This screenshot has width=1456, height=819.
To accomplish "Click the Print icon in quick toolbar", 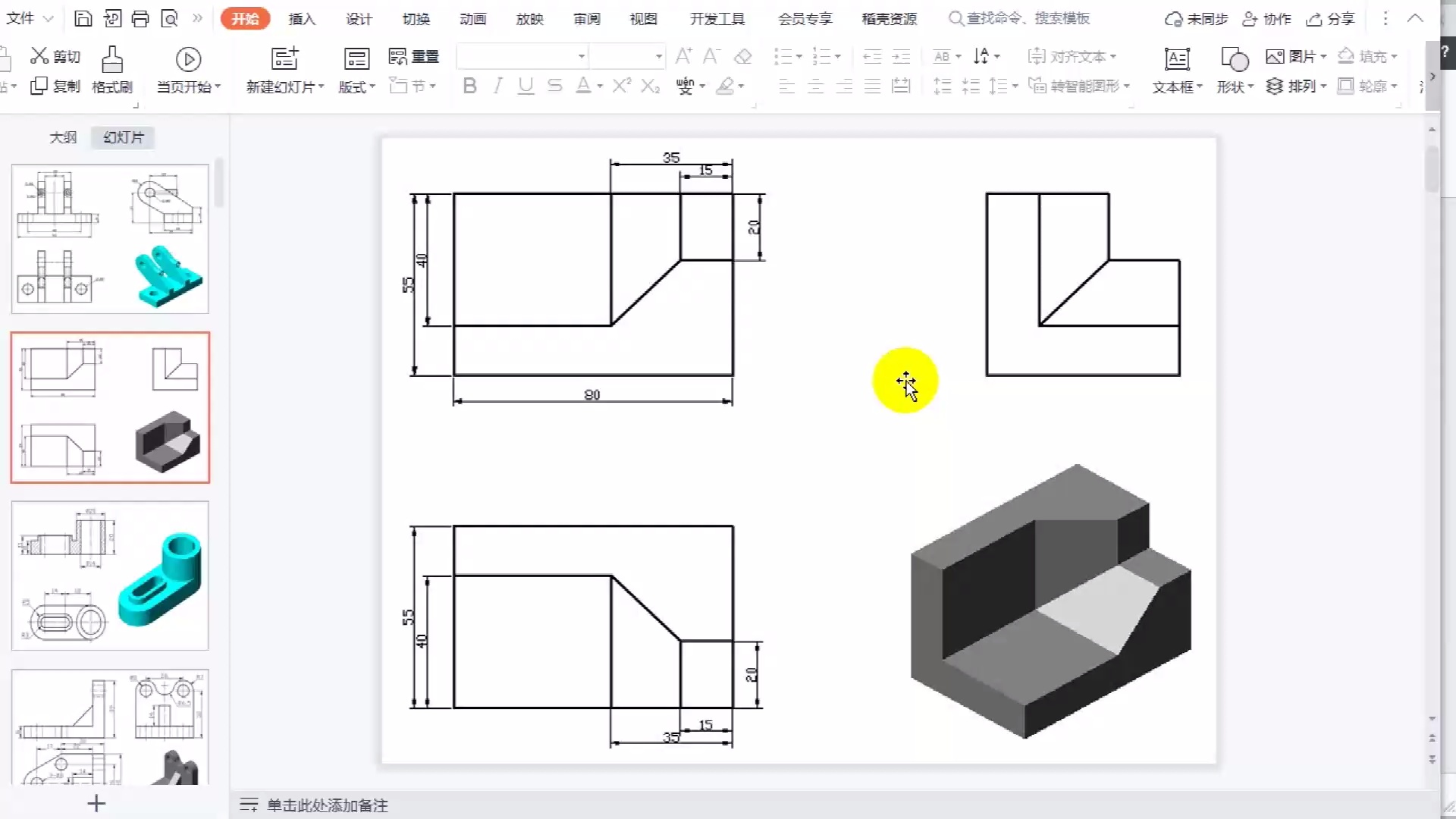I will (140, 18).
